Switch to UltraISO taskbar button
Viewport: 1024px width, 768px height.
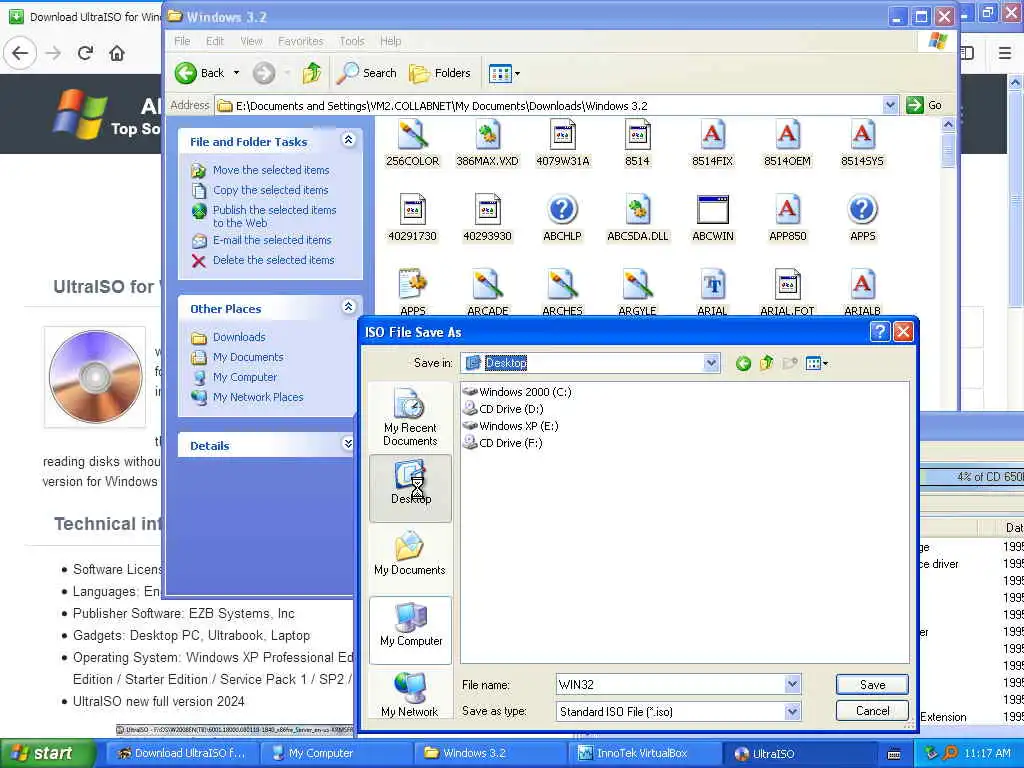tap(798, 753)
